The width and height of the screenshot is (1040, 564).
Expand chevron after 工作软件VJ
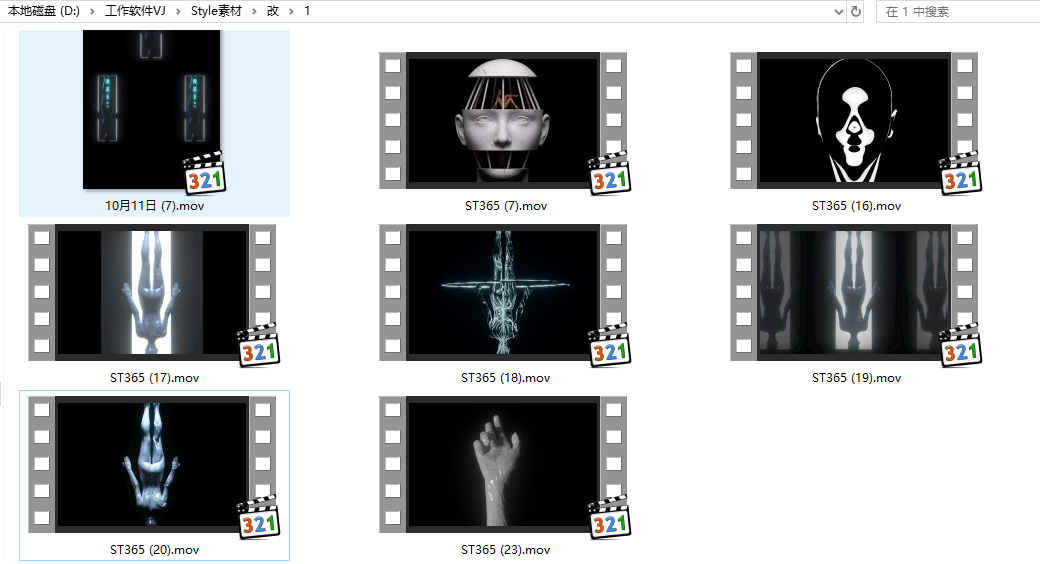click(x=178, y=11)
